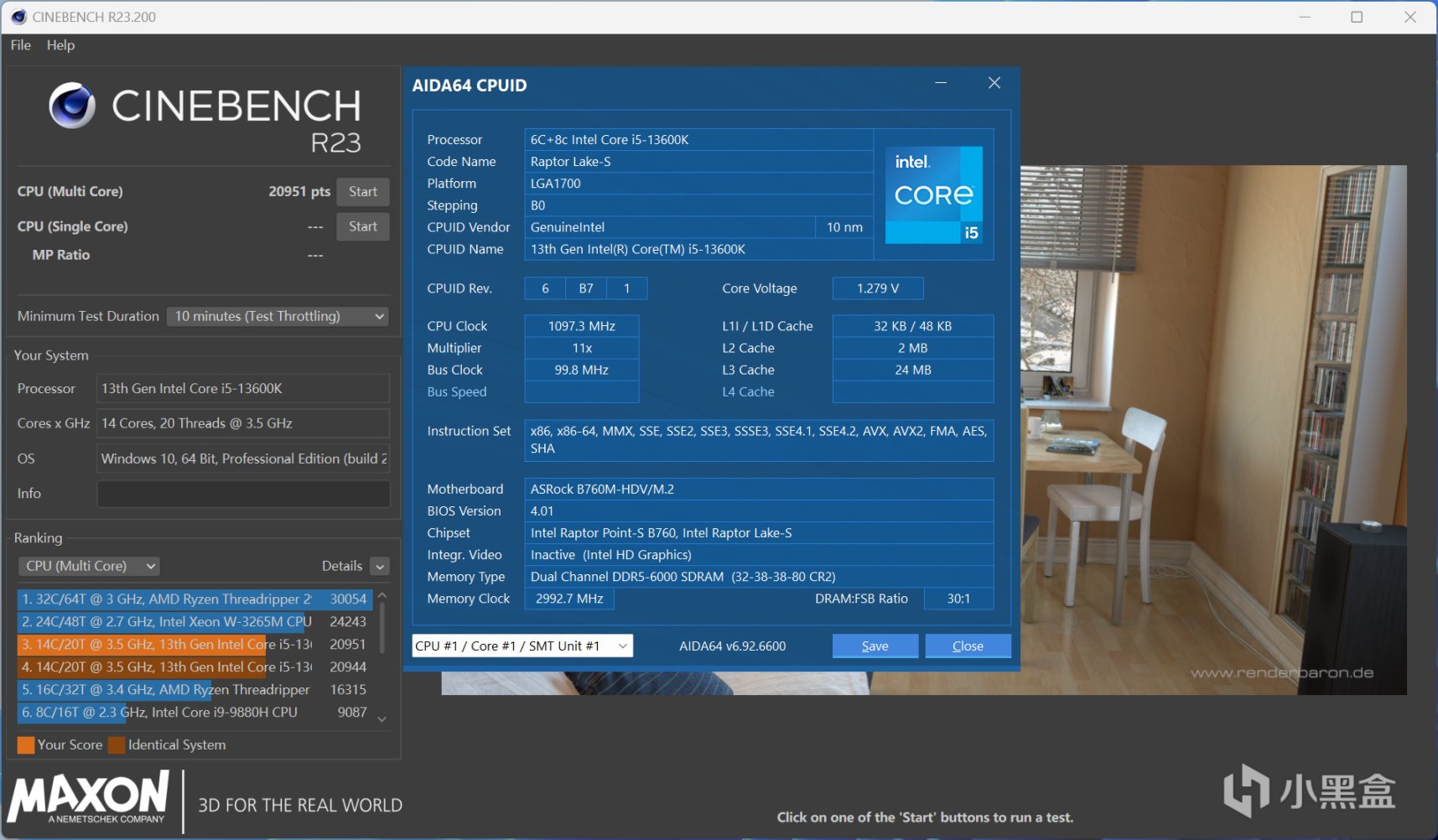Click the Multi Core score 20951 pts
The width and height of the screenshot is (1438, 840).
click(x=299, y=191)
